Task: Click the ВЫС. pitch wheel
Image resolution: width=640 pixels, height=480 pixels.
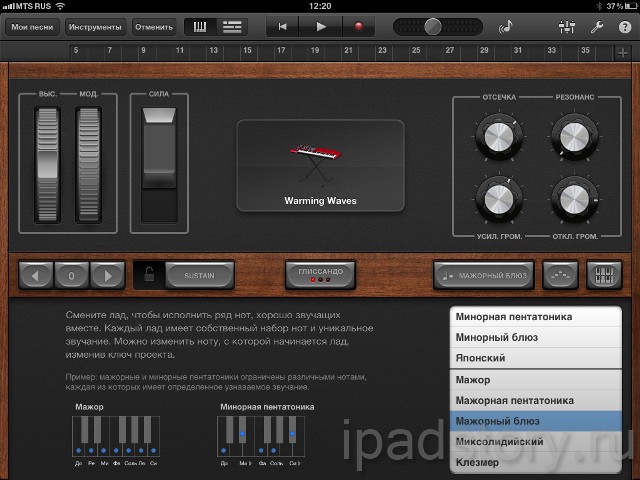Action: (47, 164)
